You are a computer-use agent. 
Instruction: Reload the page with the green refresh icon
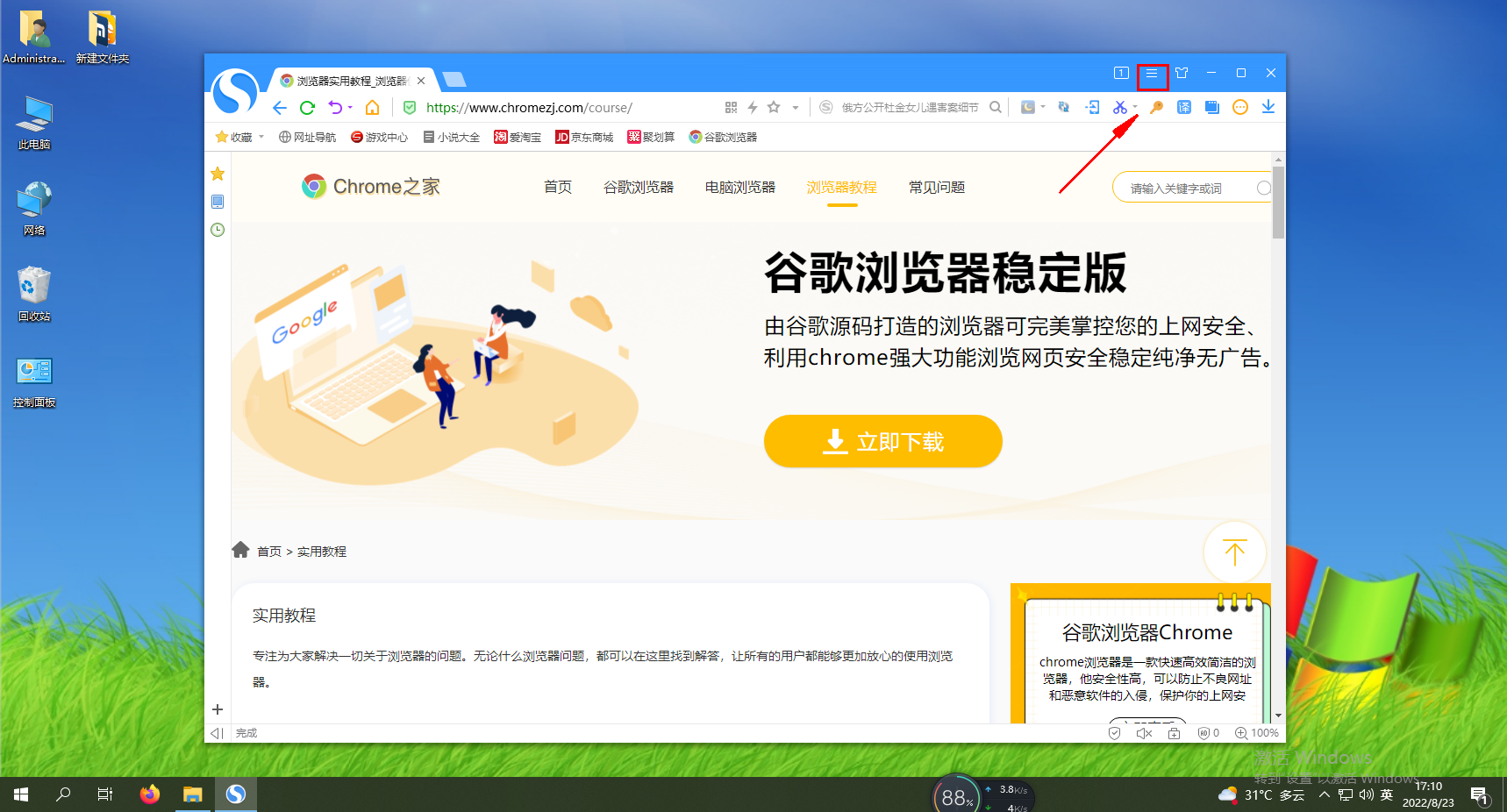click(x=307, y=108)
